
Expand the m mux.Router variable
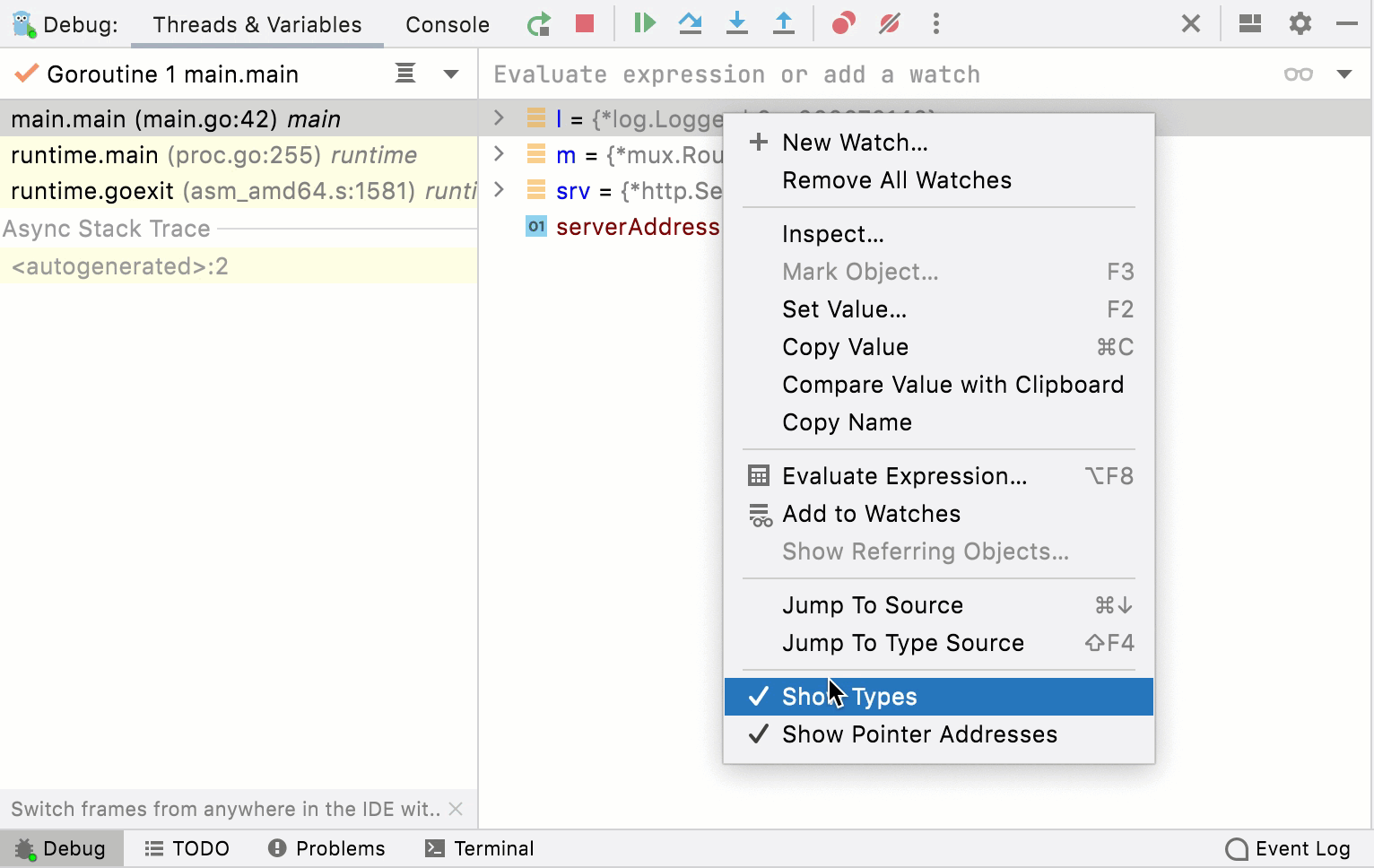(x=499, y=154)
